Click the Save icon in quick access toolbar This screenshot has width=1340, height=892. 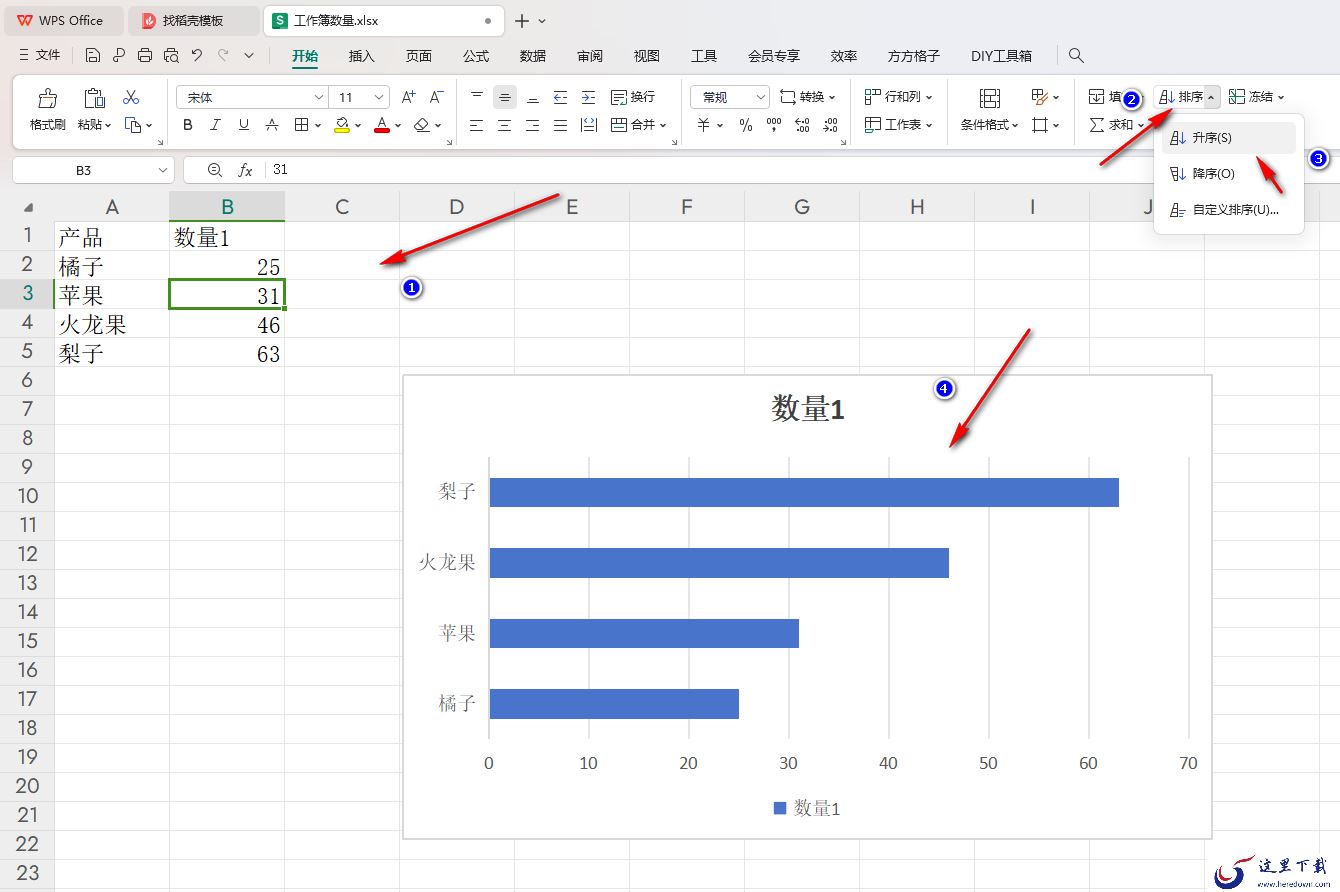point(93,55)
